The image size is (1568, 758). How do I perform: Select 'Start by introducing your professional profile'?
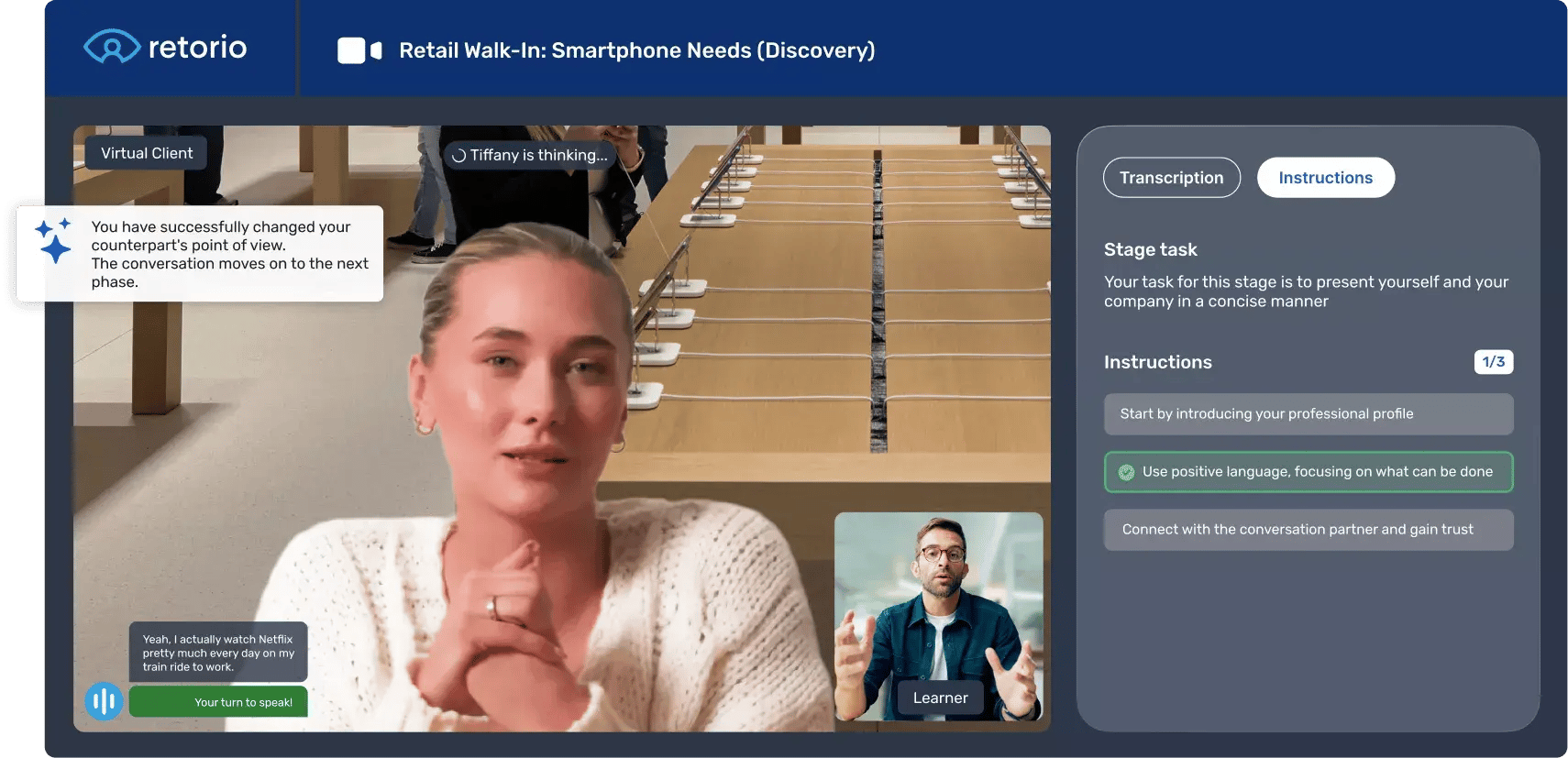1308,414
